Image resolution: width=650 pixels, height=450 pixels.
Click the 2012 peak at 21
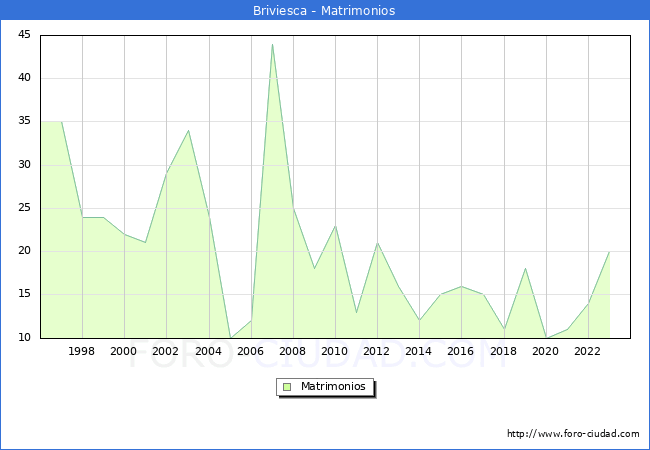click(x=377, y=243)
